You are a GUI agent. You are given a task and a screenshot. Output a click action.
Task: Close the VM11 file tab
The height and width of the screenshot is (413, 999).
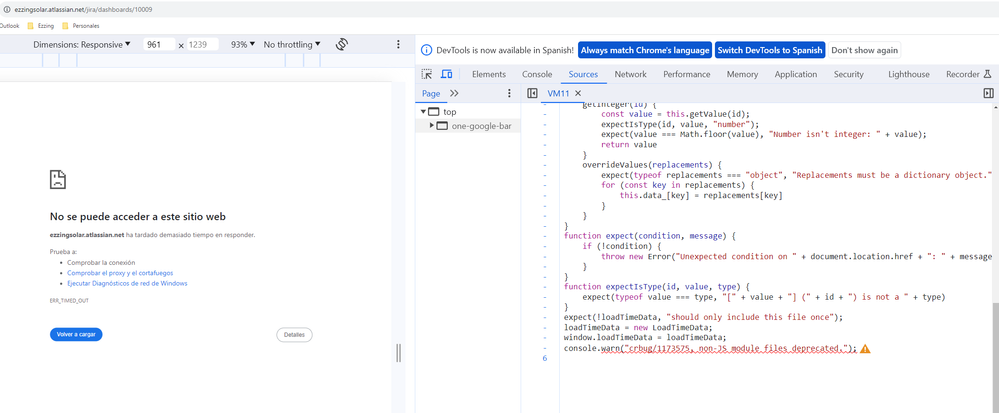[x=578, y=93]
